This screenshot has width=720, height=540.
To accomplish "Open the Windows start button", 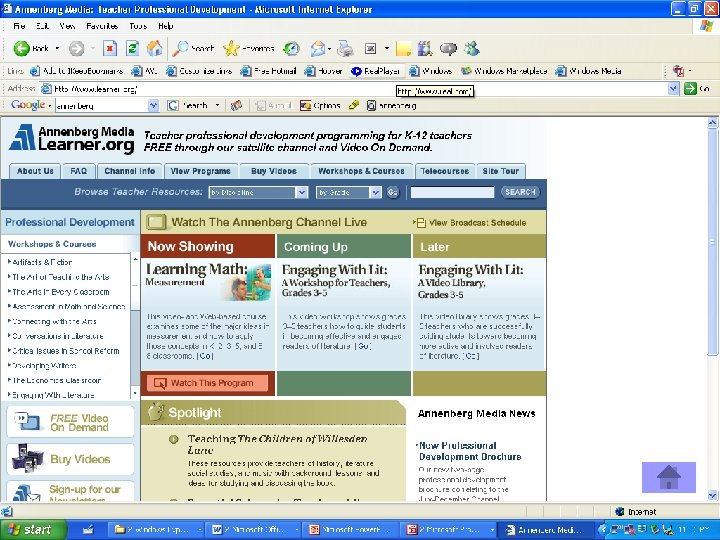I will [32, 530].
